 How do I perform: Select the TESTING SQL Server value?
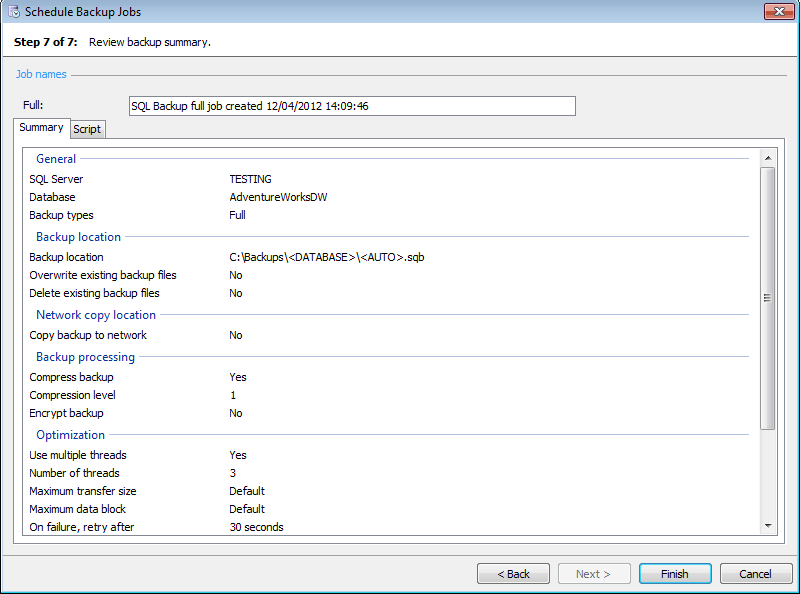click(250, 179)
